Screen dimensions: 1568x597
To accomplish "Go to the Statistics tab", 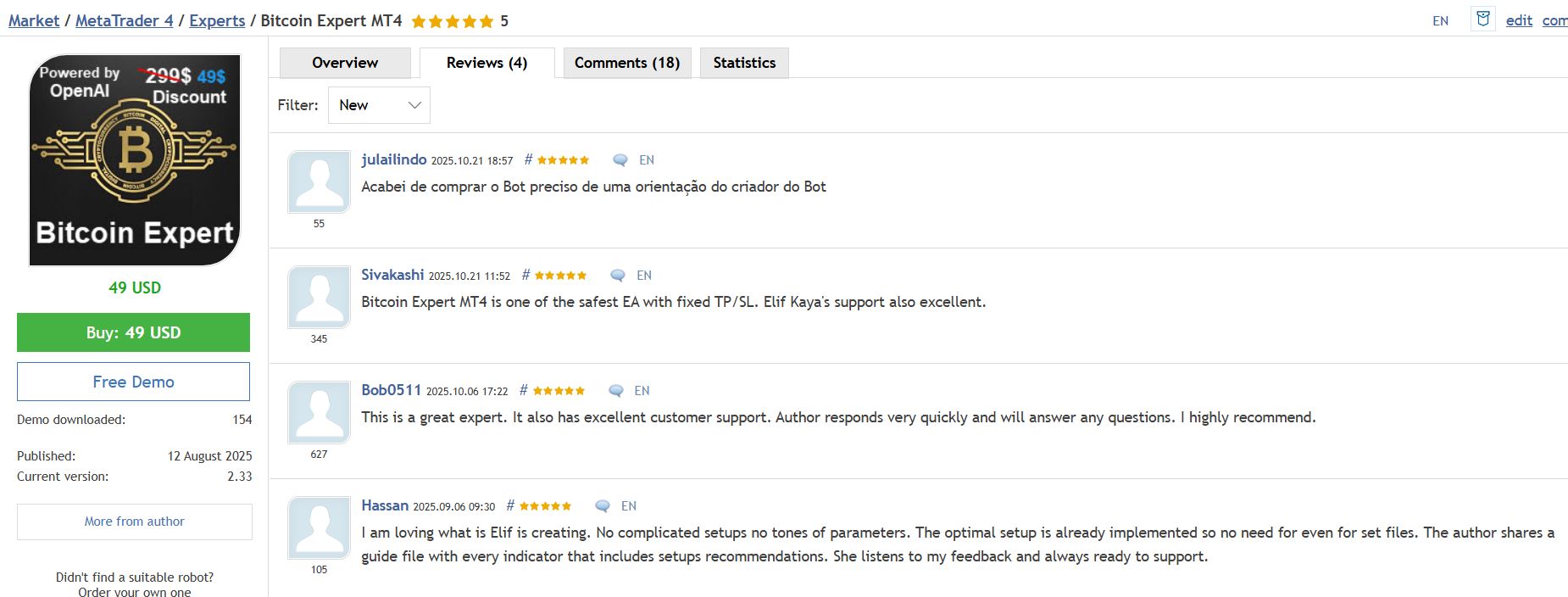I will [x=744, y=63].
